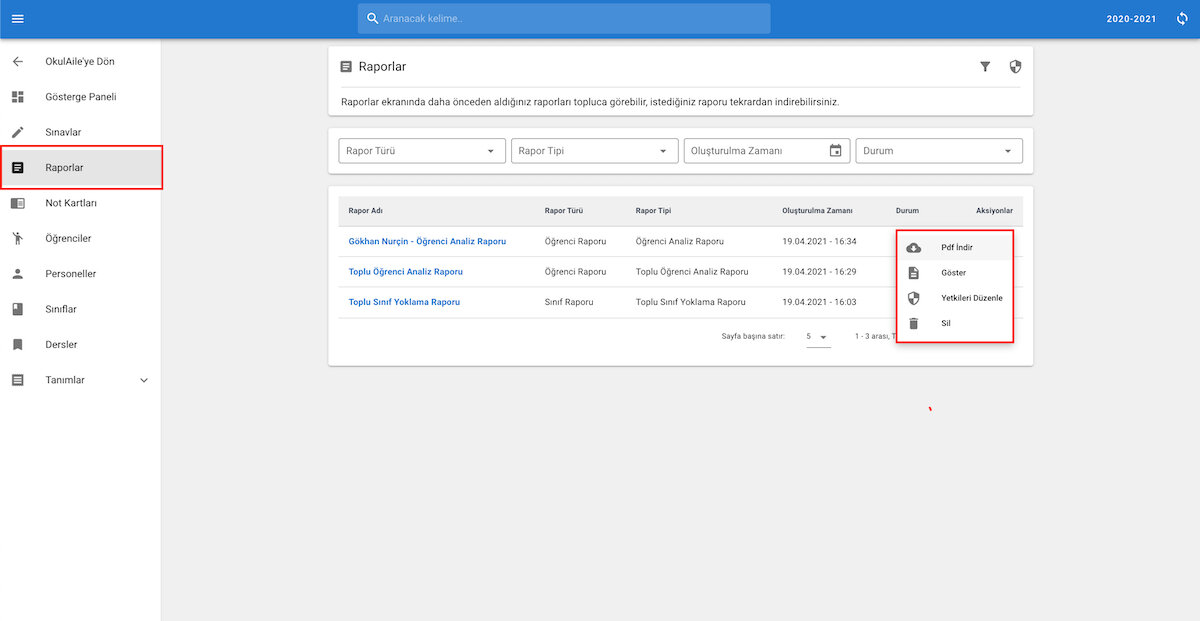Screen dimensions: 1200x621
Task: Open the filter funnel icon in Raporlar
Action: (985, 66)
